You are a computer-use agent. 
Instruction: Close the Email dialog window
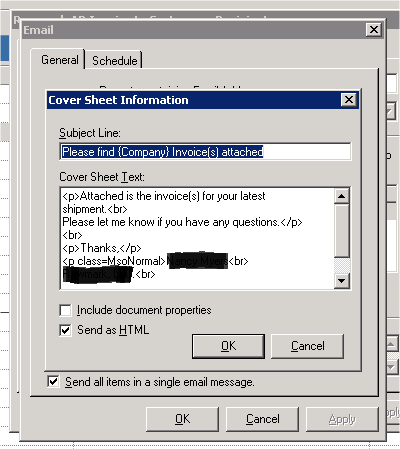click(374, 30)
